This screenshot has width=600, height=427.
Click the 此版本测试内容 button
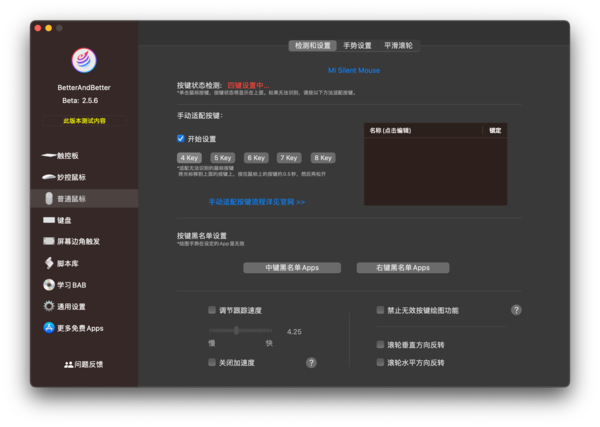84,121
